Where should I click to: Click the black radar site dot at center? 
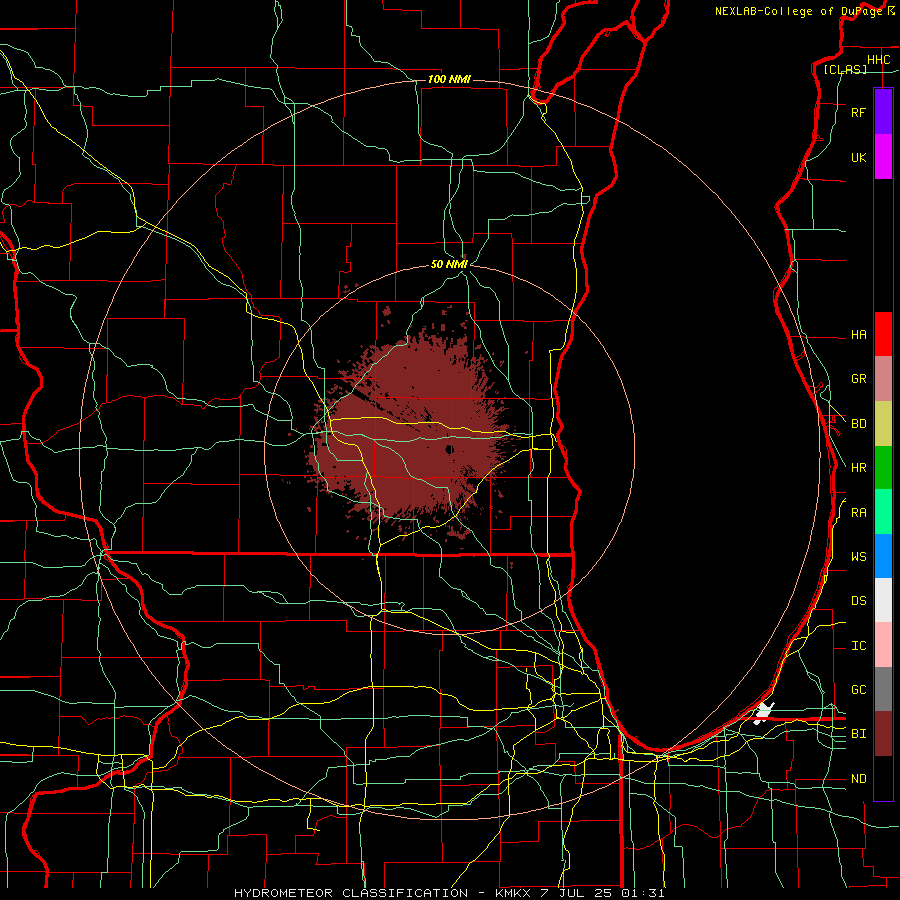pyautogui.click(x=449, y=449)
